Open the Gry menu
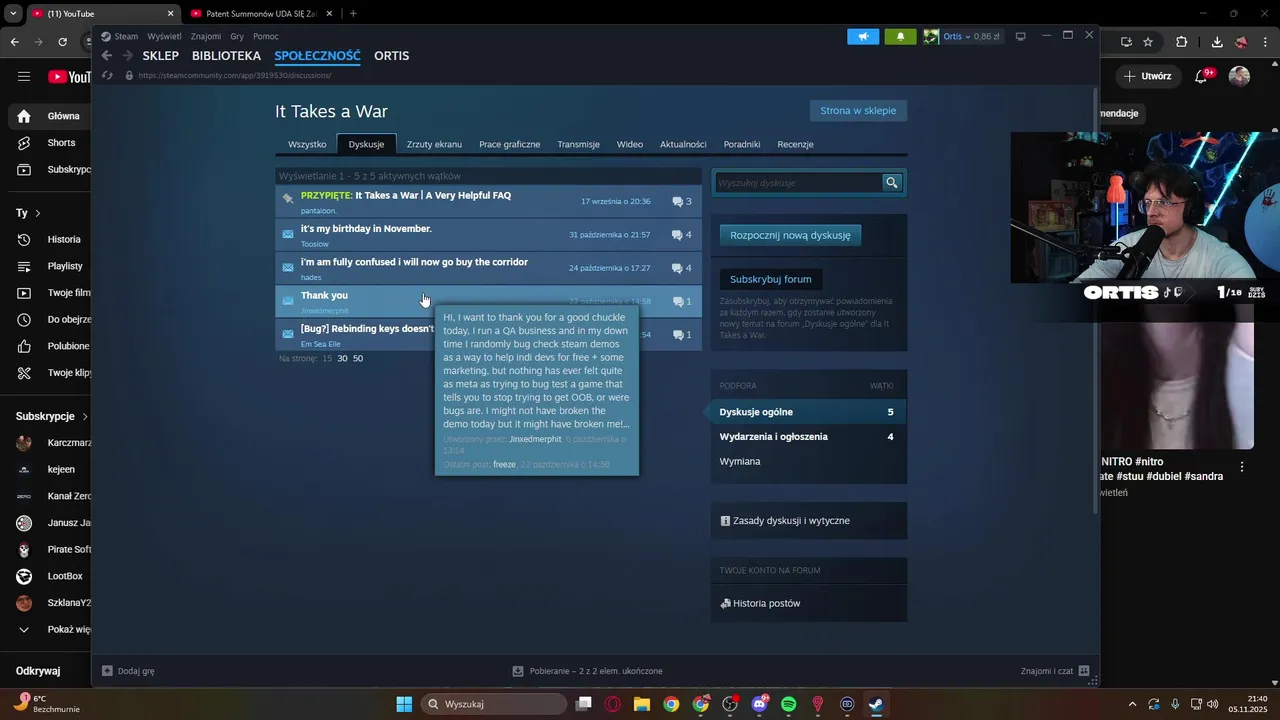The image size is (1280, 720). [237, 36]
